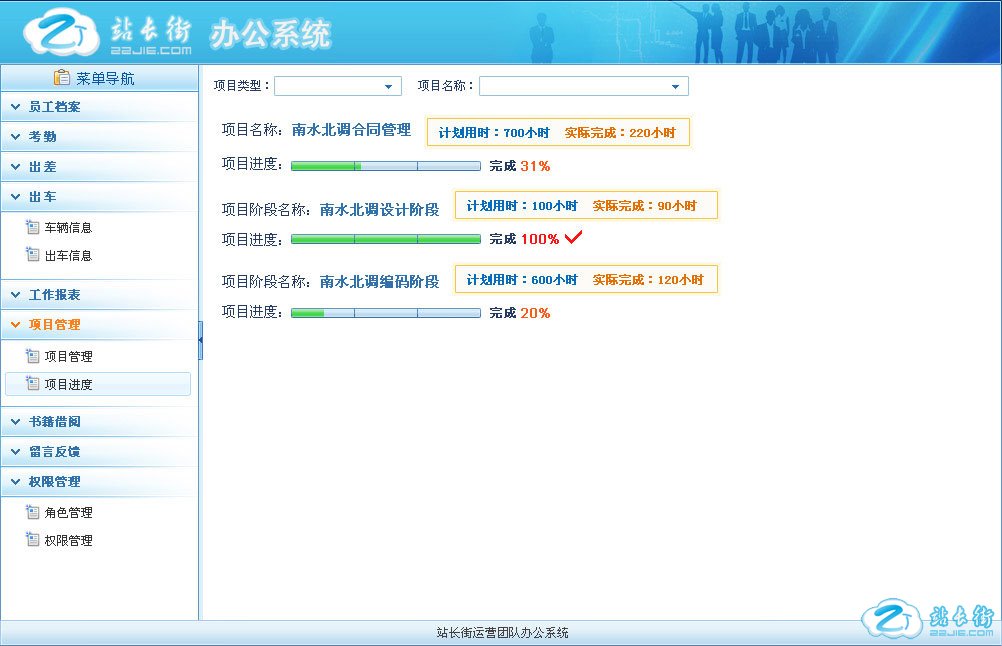Click the 出车信息 page icon
Image resolution: width=1002 pixels, height=646 pixels.
click(33, 255)
